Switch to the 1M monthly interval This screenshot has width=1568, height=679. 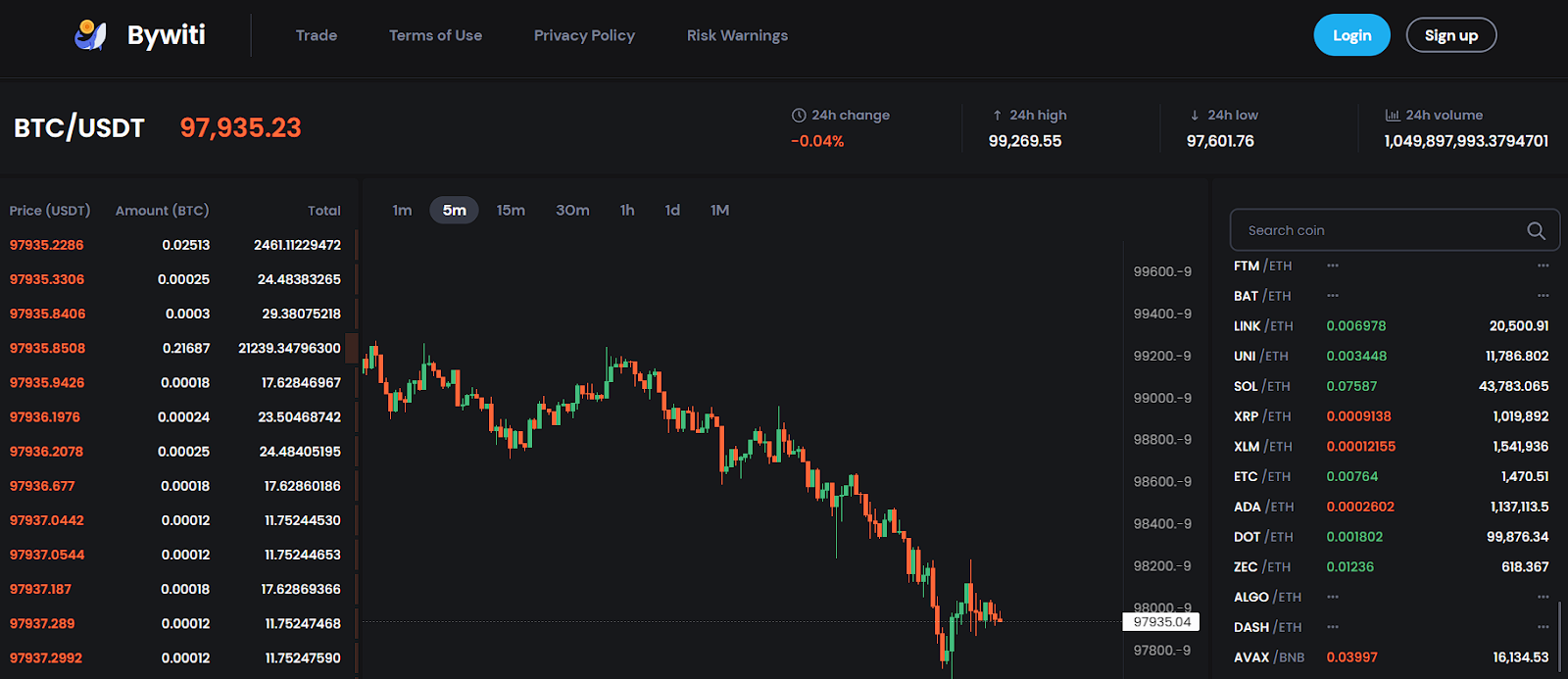(719, 211)
